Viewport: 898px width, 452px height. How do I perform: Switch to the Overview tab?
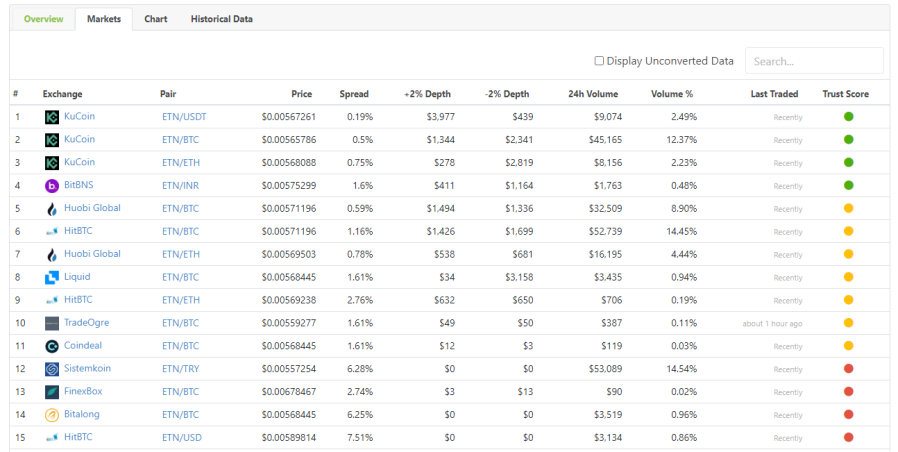[43, 19]
